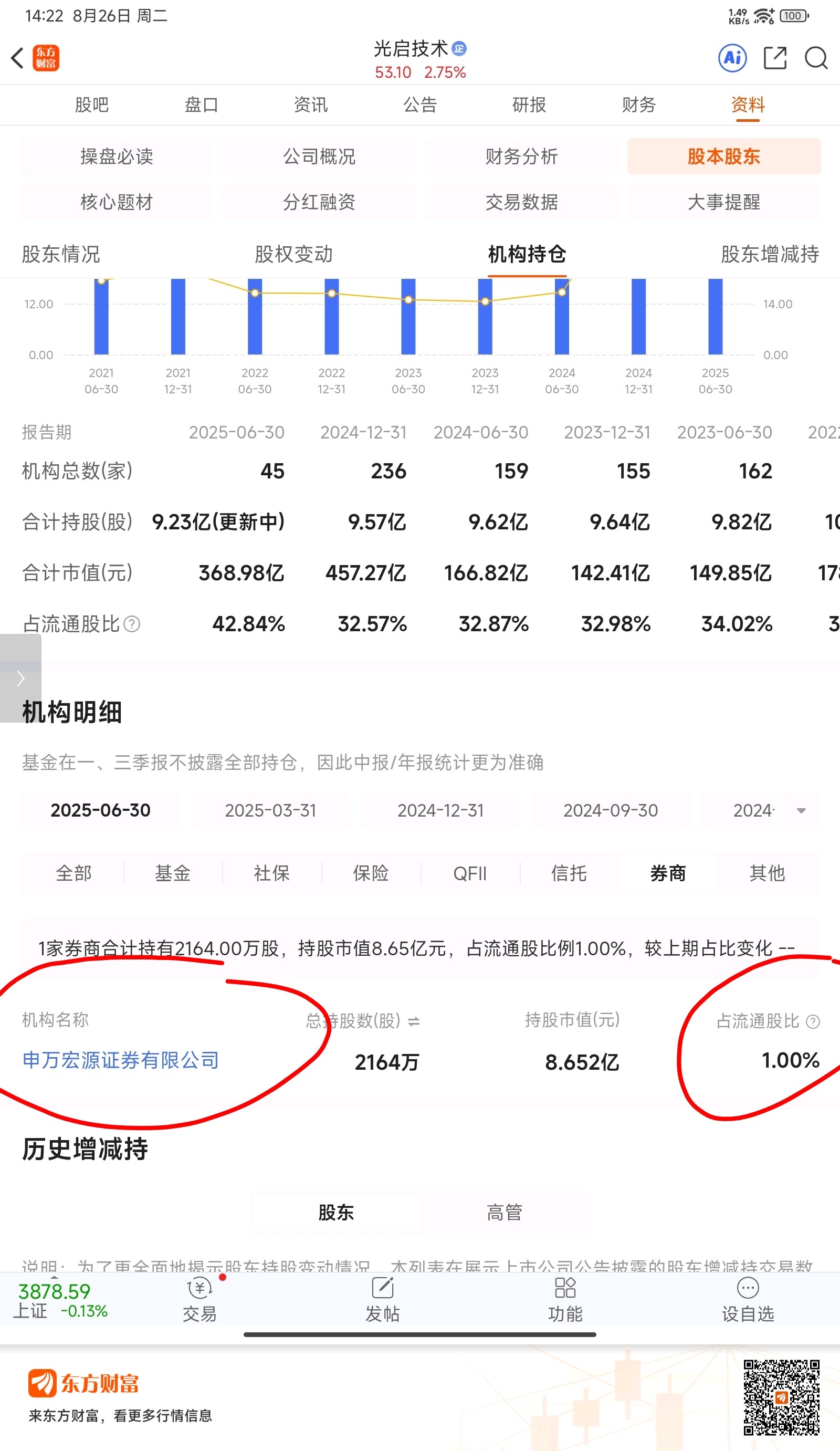Sort by 总持股数 sort arrows icon
Image resolution: width=840 pixels, height=1451 pixels.
click(x=413, y=1022)
